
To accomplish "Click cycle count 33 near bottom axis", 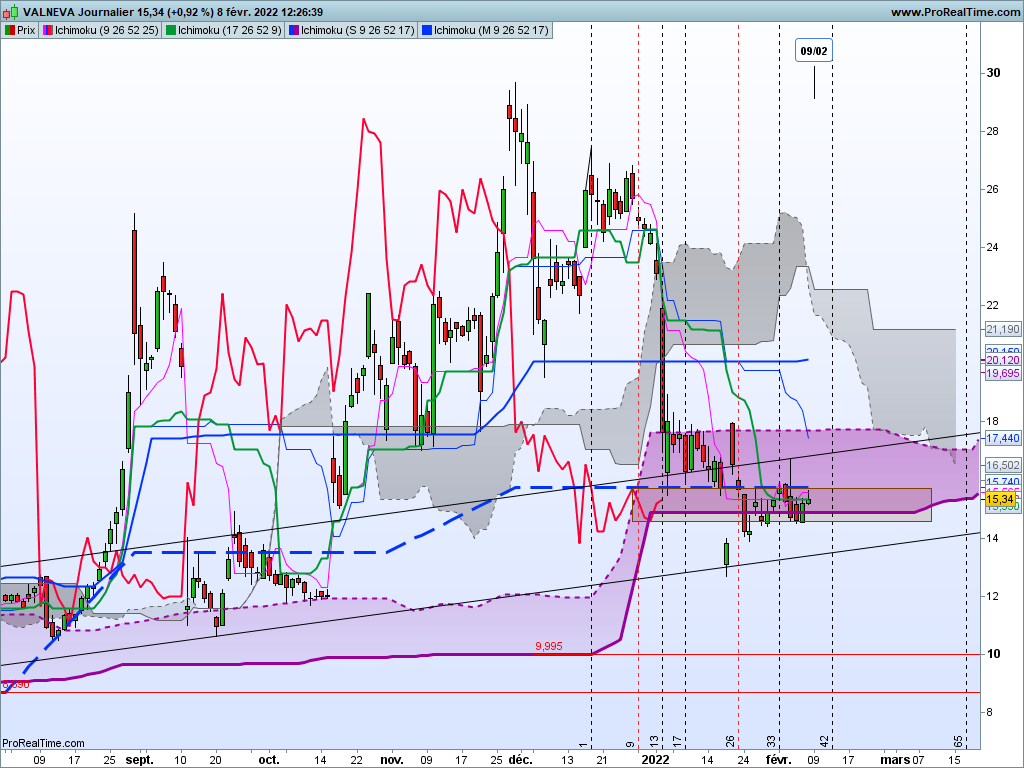I will pyautogui.click(x=771, y=741).
